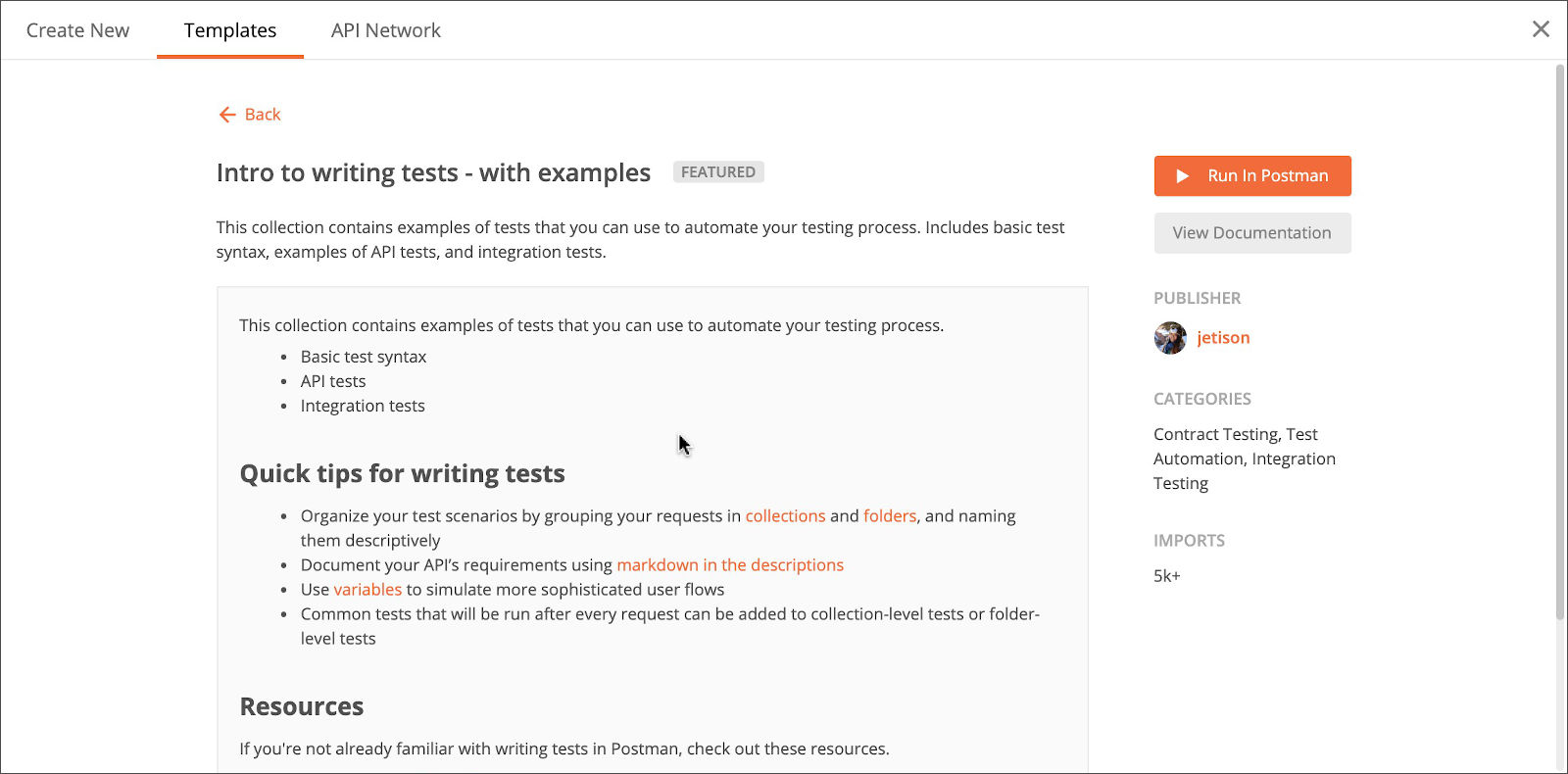1568x774 pixels.
Task: Open the API Network tab
Action: click(386, 30)
